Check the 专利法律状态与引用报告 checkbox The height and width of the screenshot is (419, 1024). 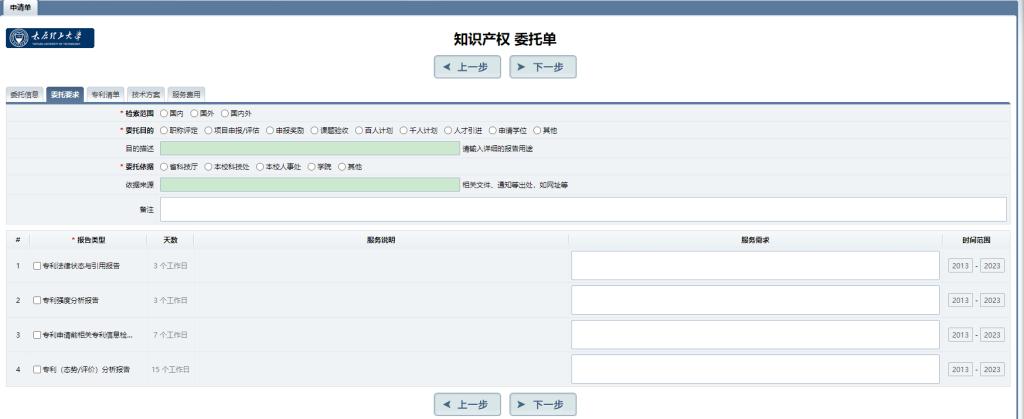pos(37,266)
